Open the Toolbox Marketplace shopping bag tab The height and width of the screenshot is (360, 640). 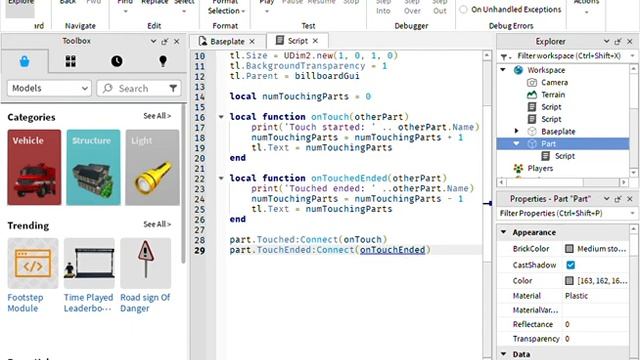24,62
